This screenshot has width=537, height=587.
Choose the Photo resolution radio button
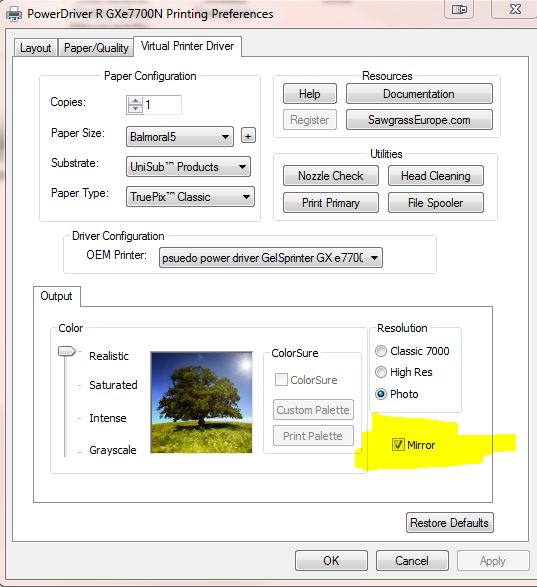(x=381, y=394)
